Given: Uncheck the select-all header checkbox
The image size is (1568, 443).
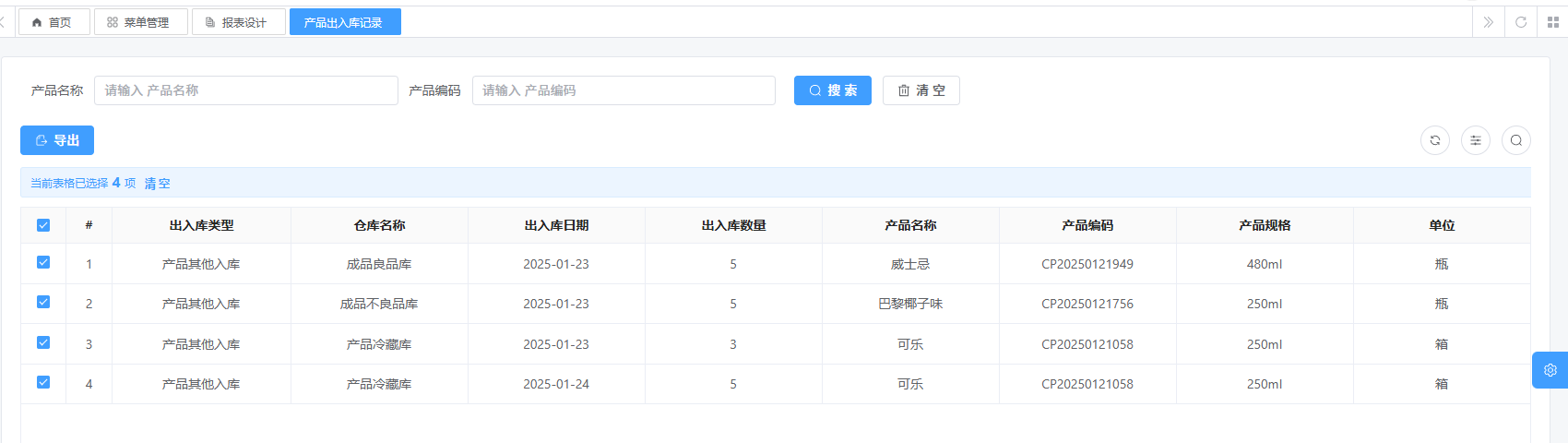Looking at the screenshot, I should click(x=43, y=225).
